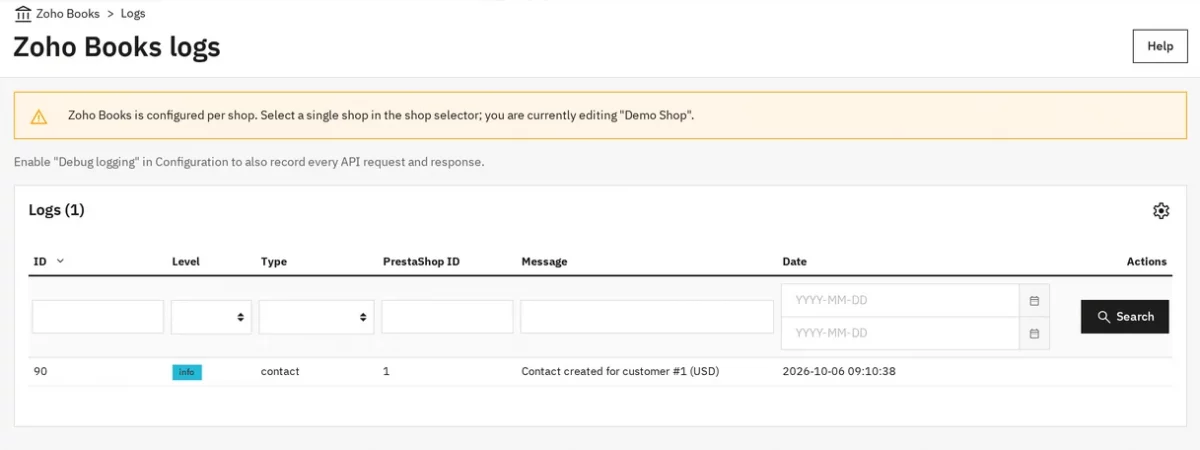Click the Type column header
1200x450 pixels.
(x=274, y=261)
